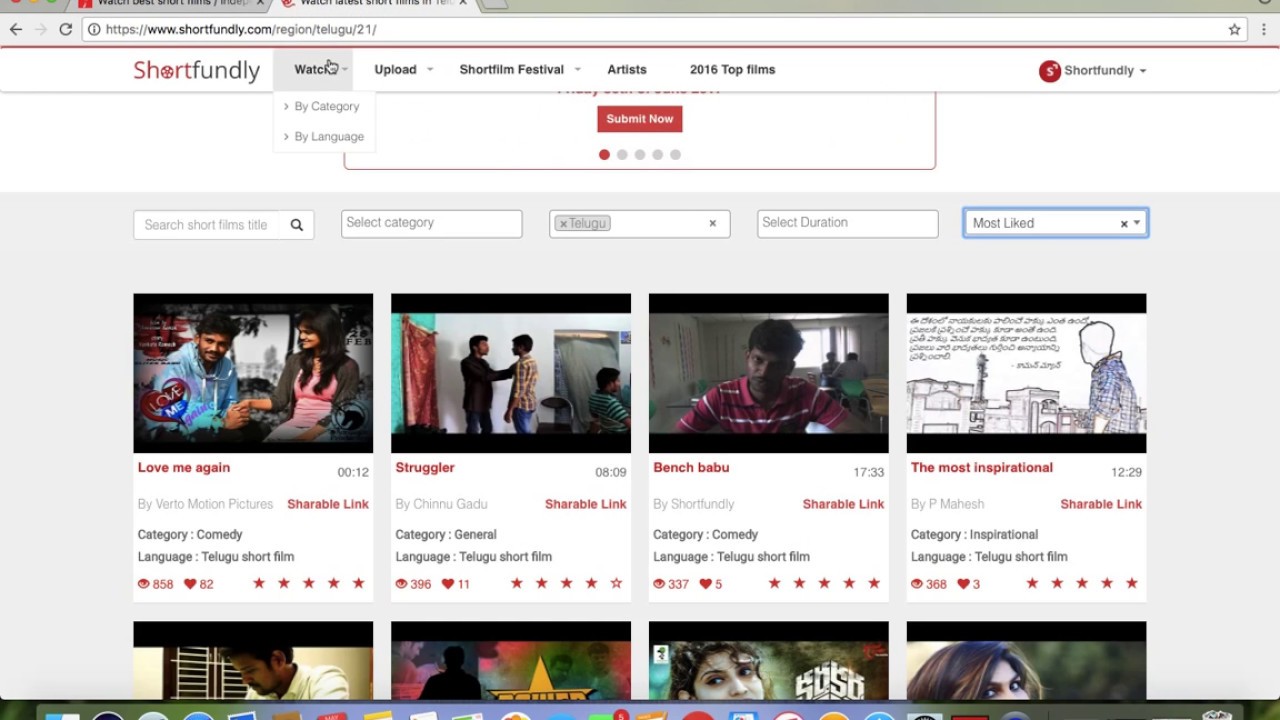This screenshot has height=720, width=1280.
Task: Reload the page with the refresh icon
Action: pos(66,29)
